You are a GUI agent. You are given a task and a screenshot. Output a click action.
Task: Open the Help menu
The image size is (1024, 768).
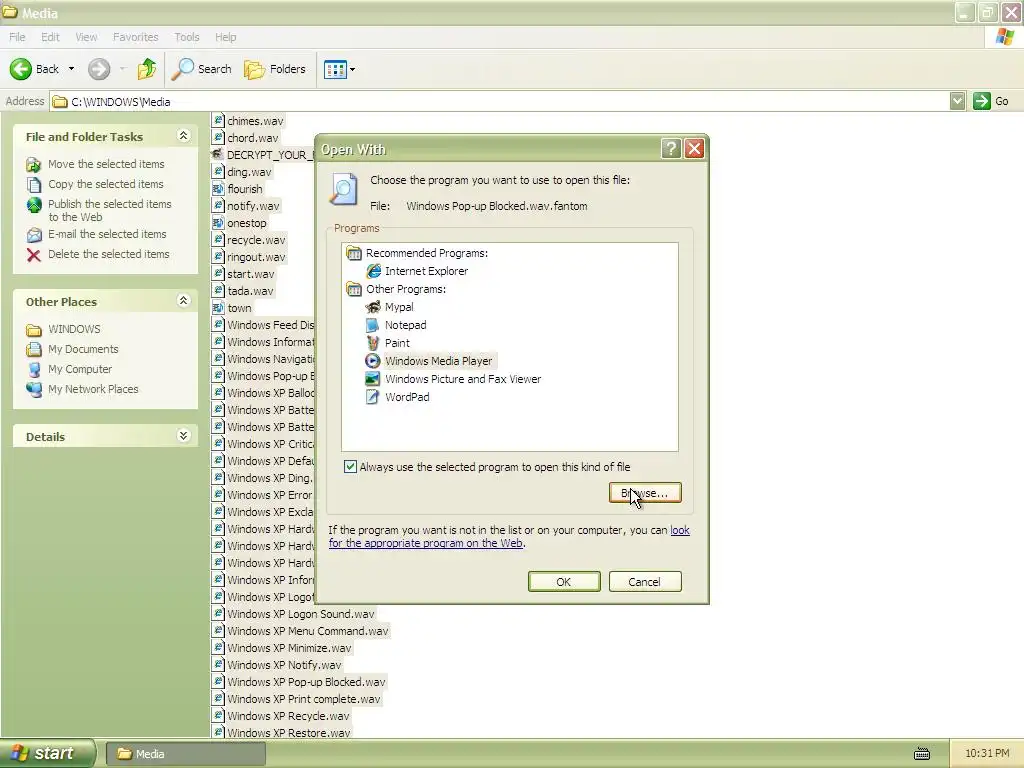[x=226, y=37]
